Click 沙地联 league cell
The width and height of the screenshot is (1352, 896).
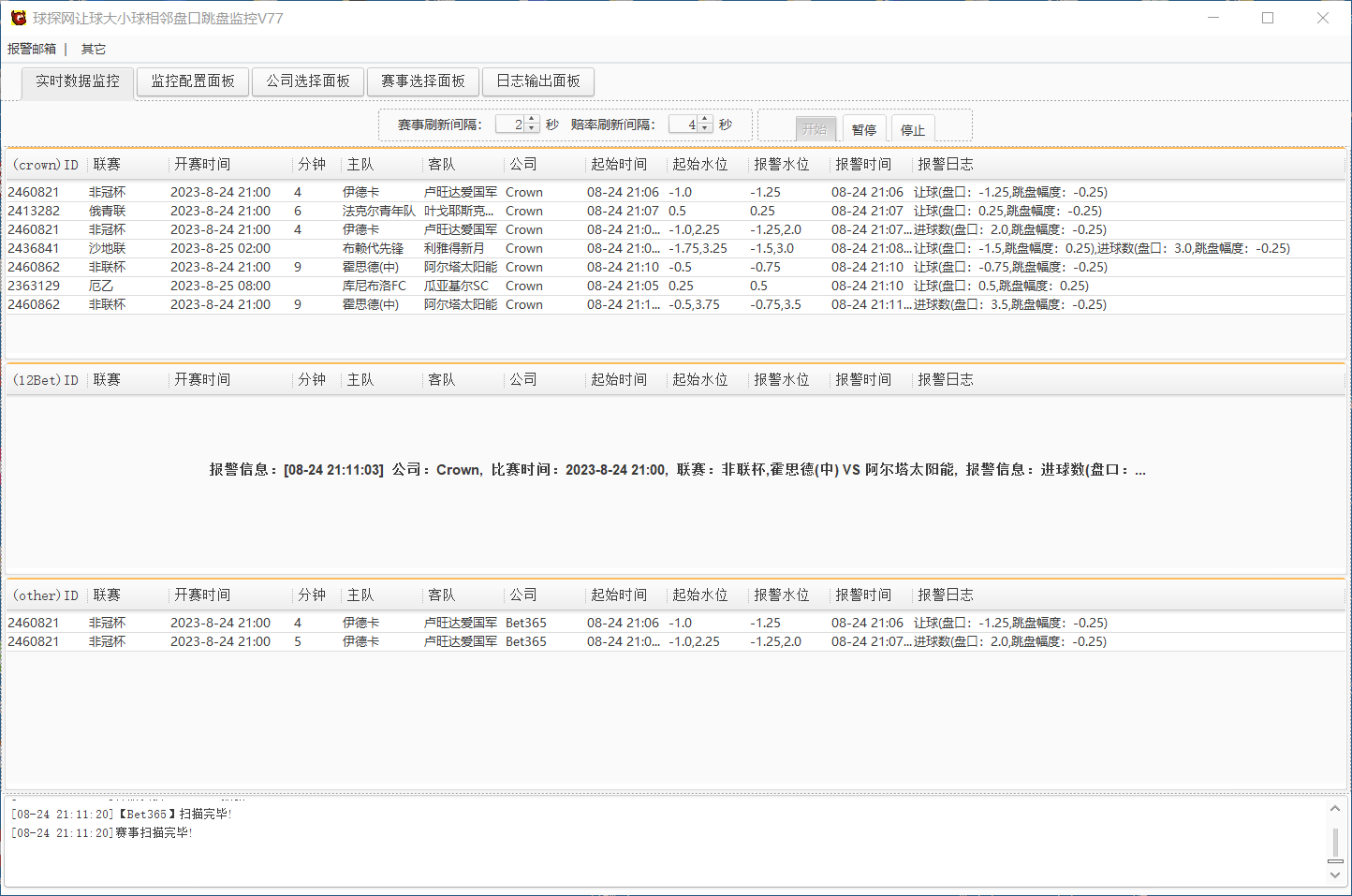108,248
